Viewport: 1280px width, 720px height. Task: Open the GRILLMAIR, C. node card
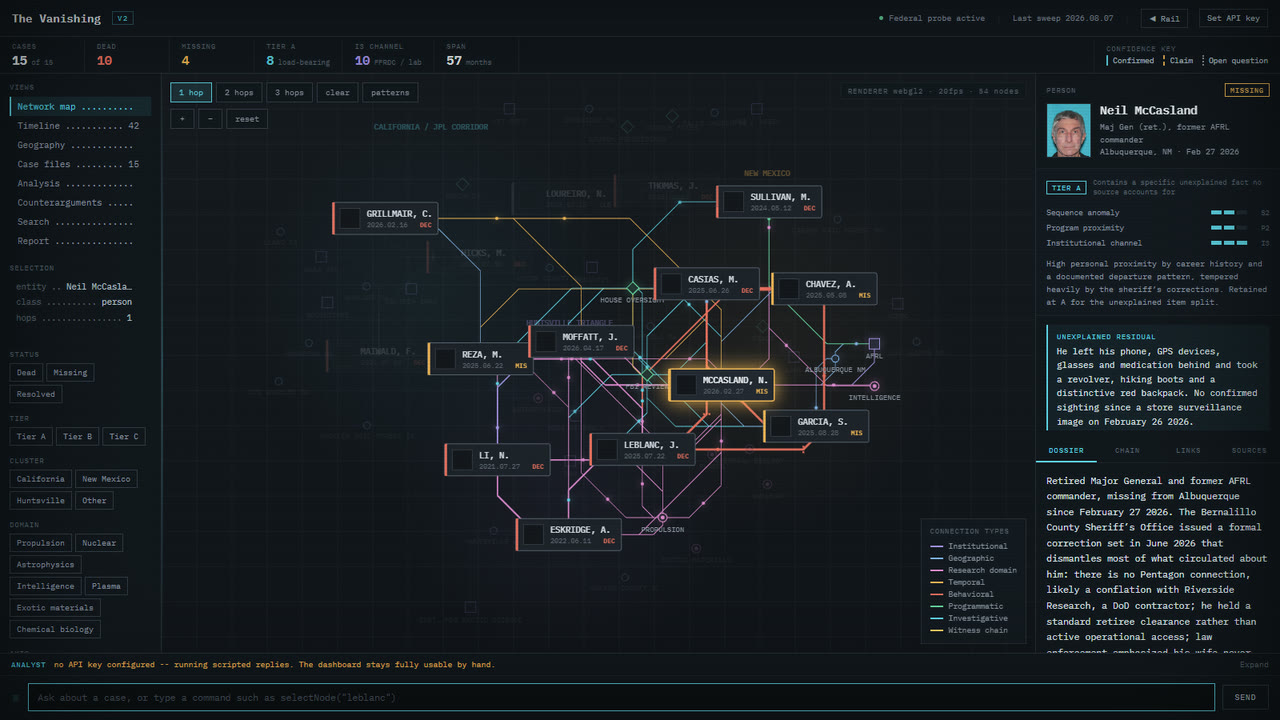(x=386, y=218)
